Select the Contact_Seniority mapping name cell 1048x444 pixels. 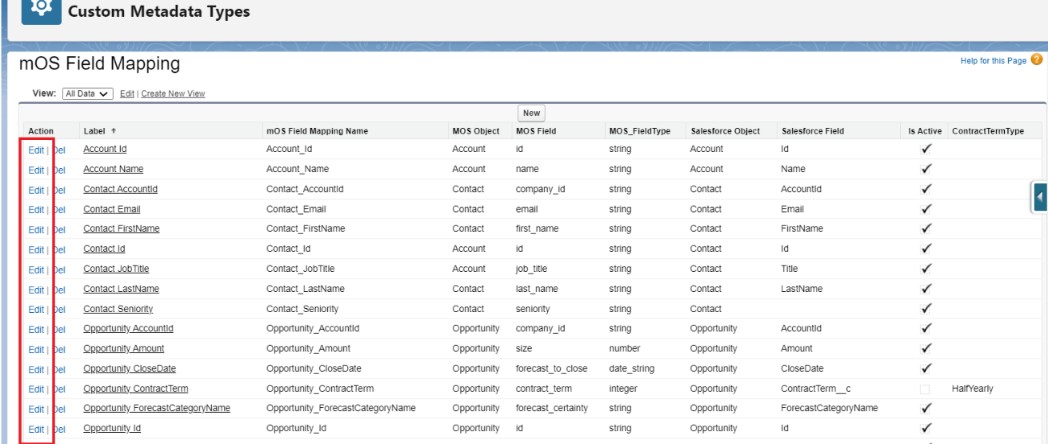(302, 309)
